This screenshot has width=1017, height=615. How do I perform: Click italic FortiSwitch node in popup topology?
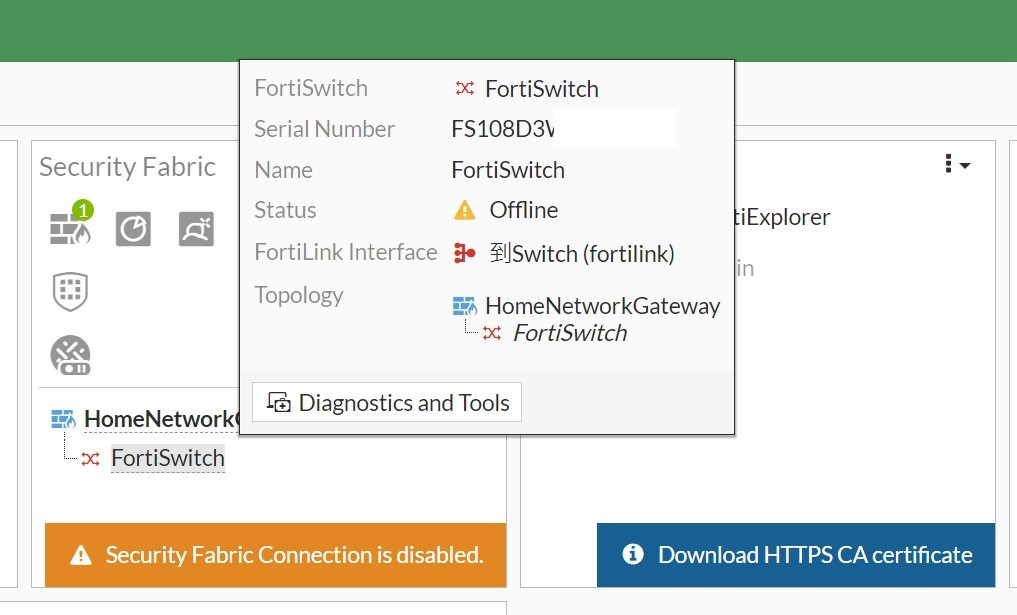[569, 333]
